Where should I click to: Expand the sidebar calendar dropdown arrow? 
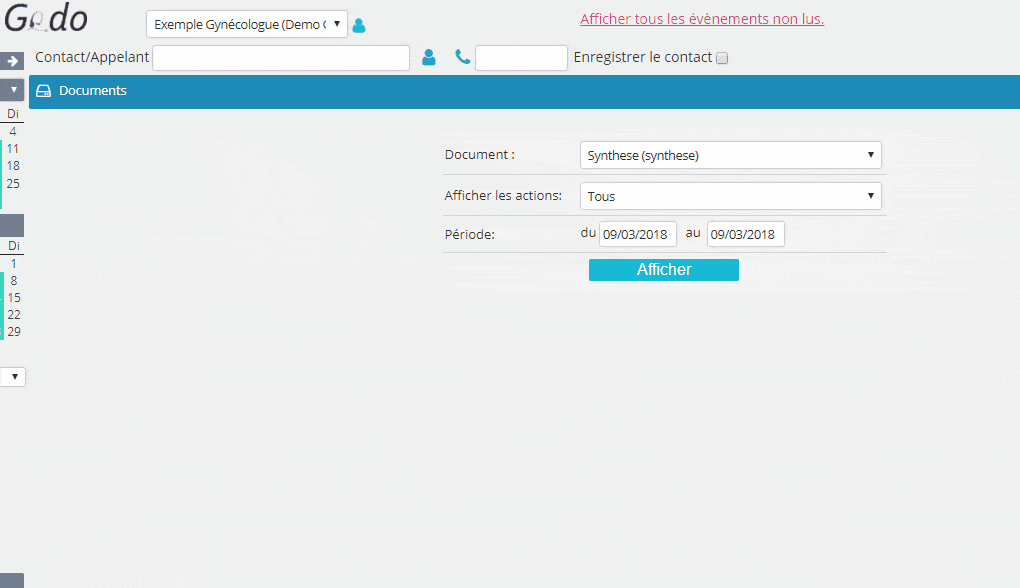point(12,90)
